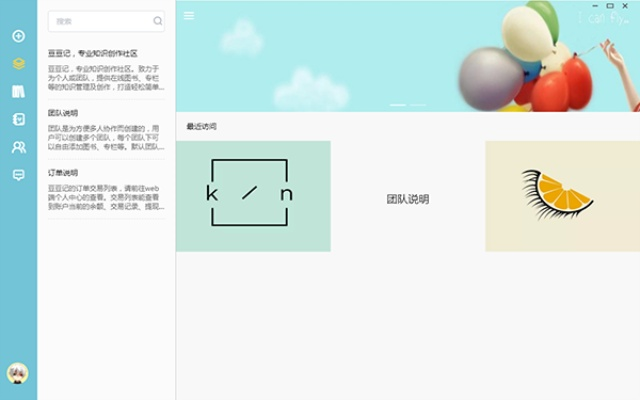
Task: Select the 订单说明 entry in list panel
Action: (105, 190)
